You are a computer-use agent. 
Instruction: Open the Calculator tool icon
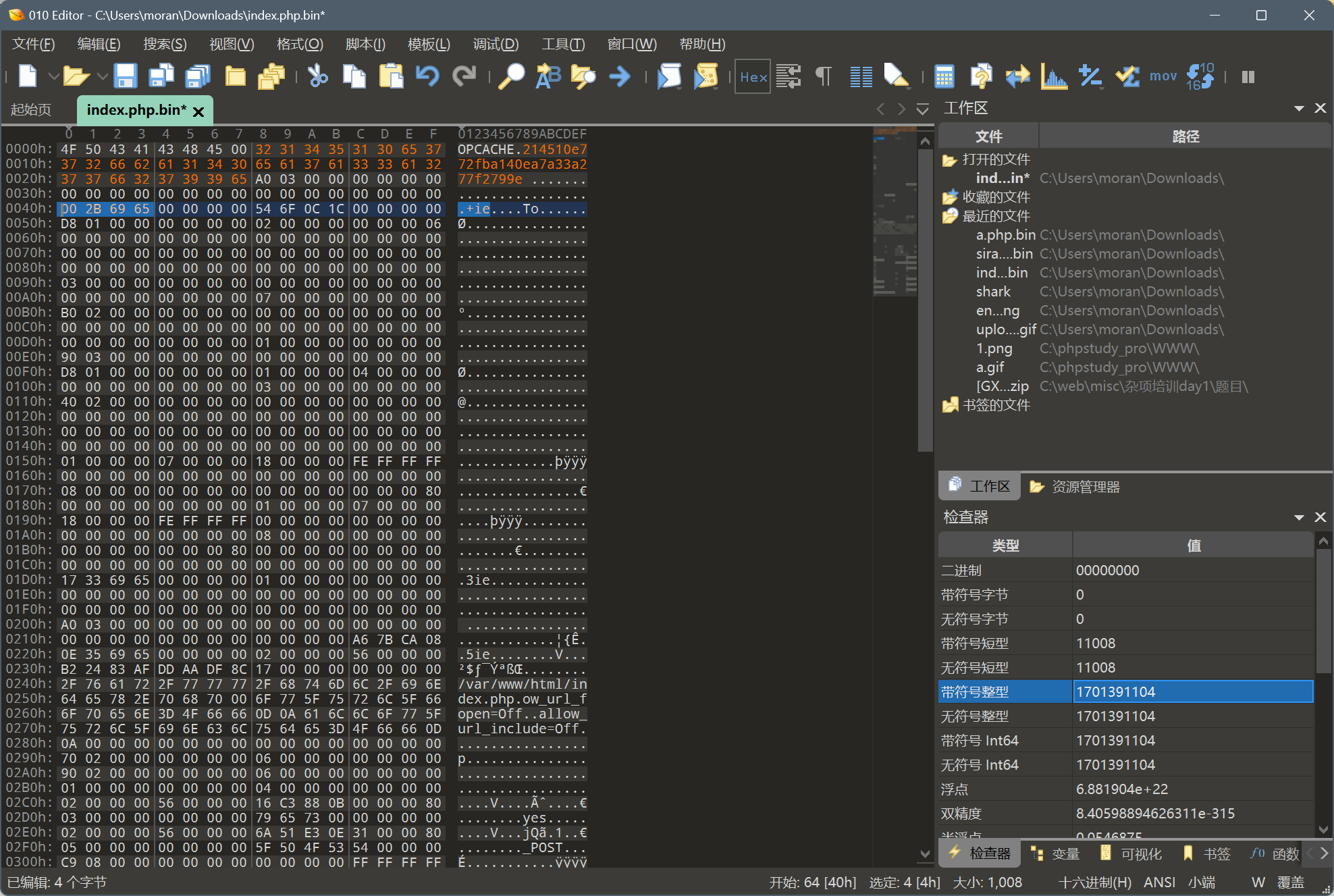pyautogui.click(x=944, y=76)
